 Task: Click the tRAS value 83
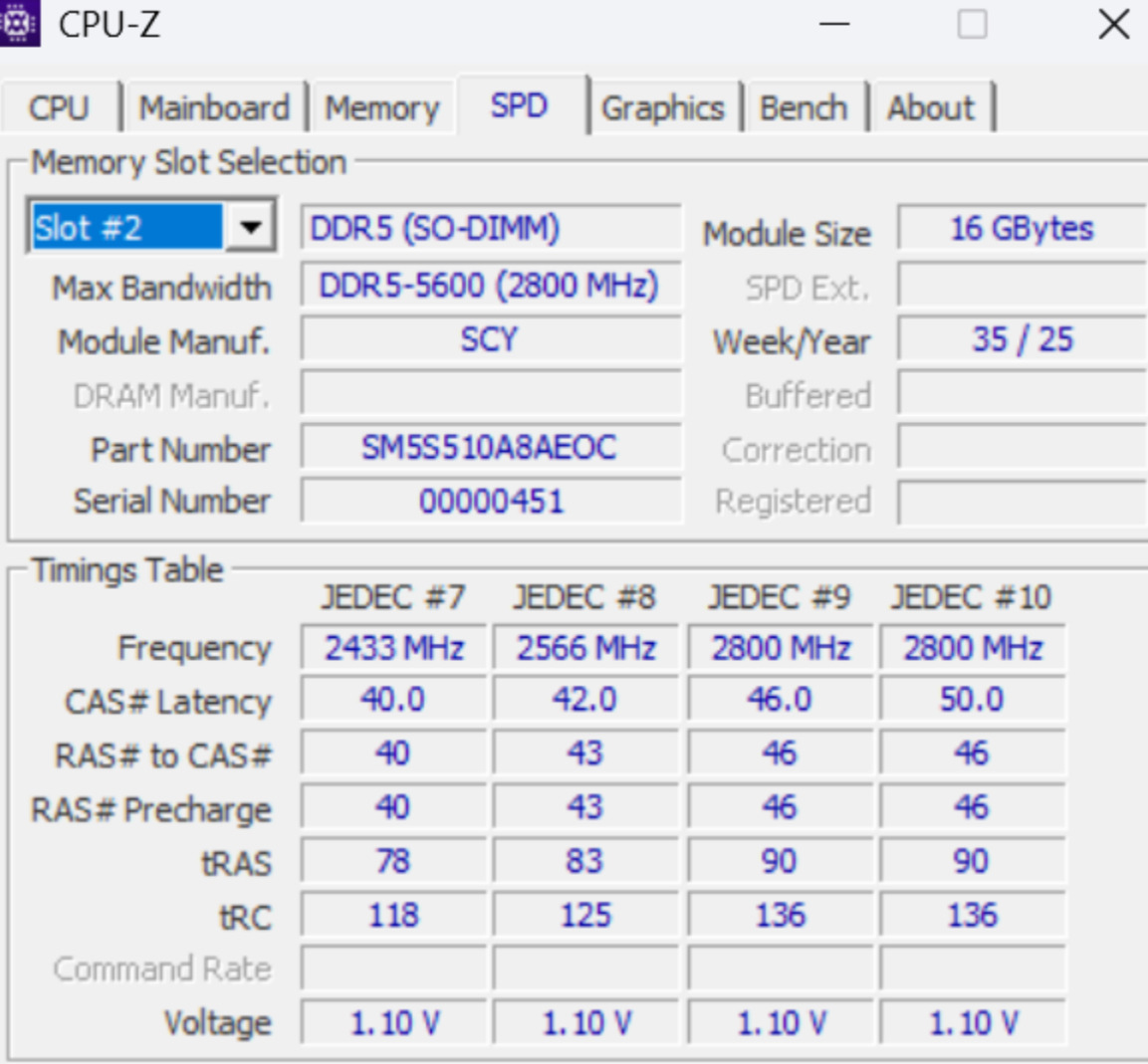pyautogui.click(x=585, y=861)
